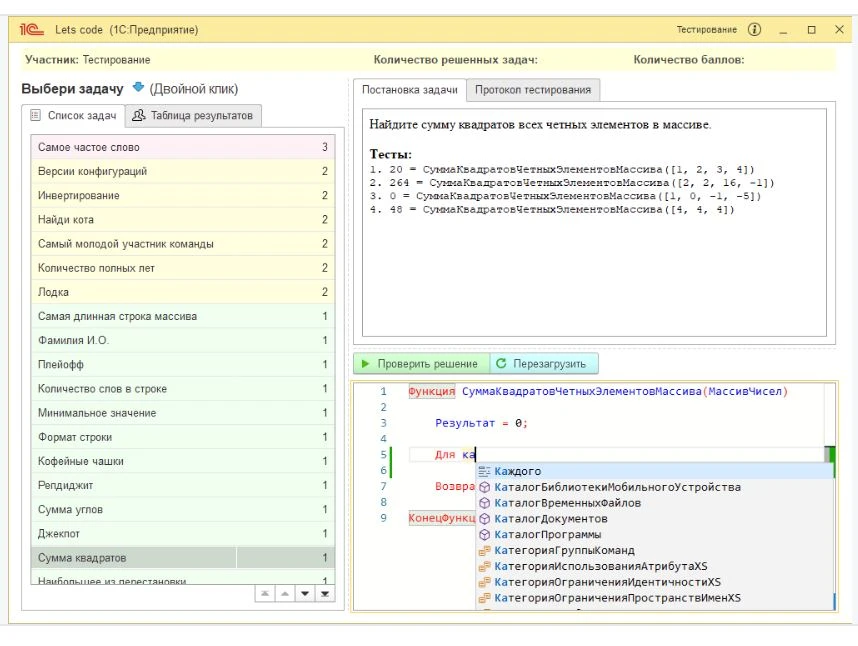Click Результат = 0 code line

481,423
